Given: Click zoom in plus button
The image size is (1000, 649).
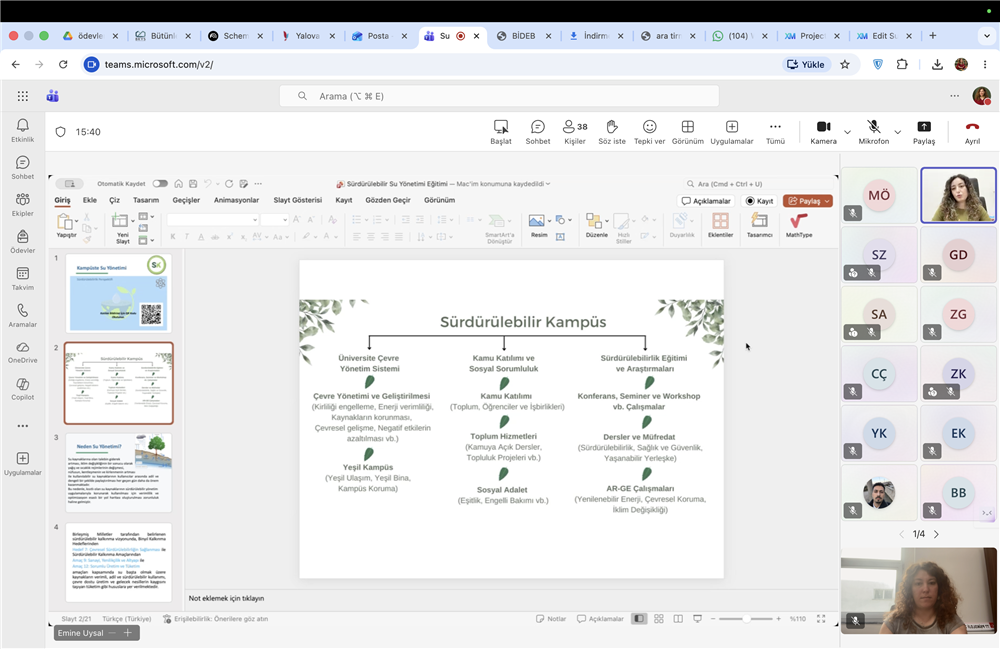Looking at the screenshot, I should [x=778, y=618].
